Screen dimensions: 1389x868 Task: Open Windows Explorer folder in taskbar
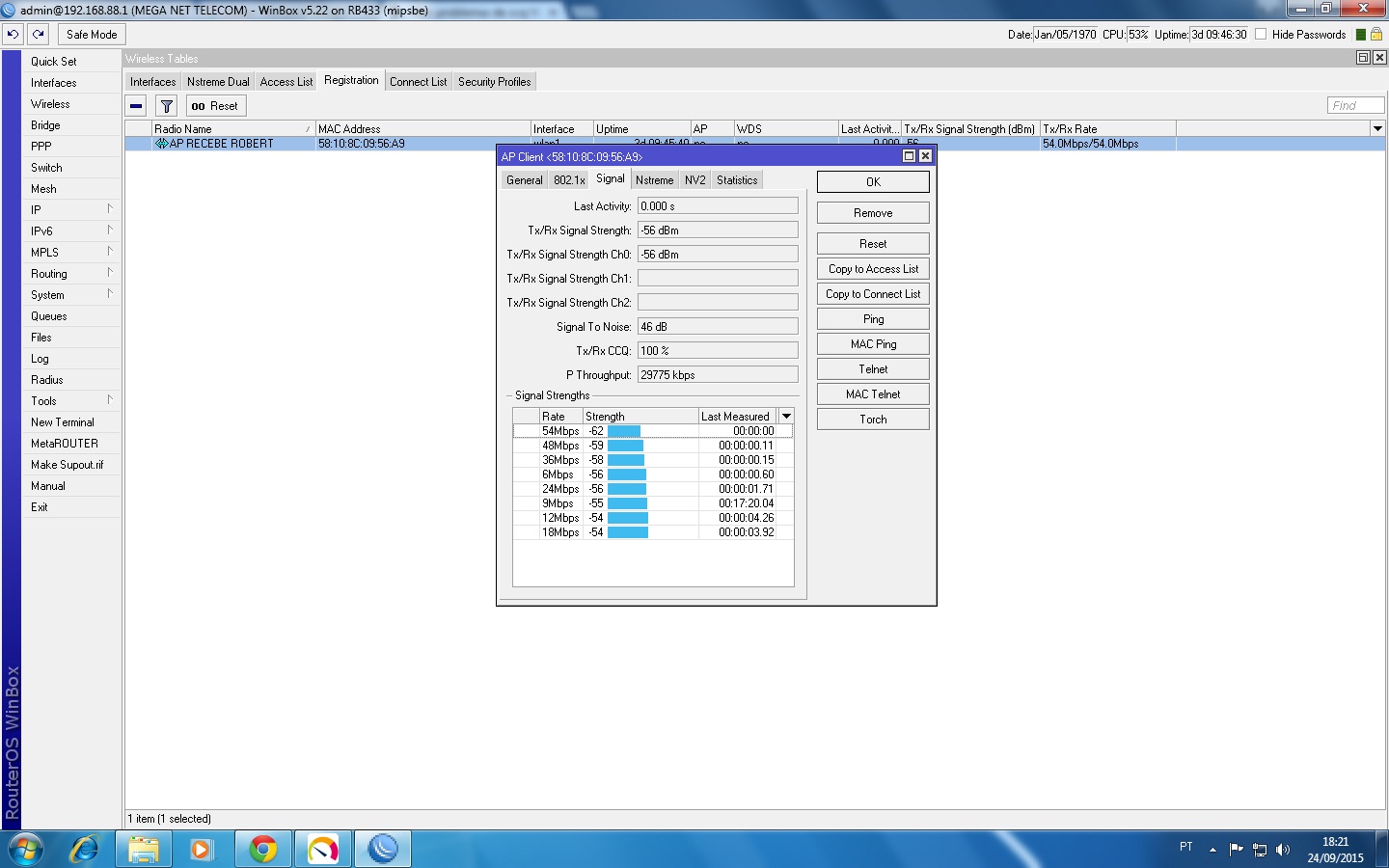[x=144, y=849]
